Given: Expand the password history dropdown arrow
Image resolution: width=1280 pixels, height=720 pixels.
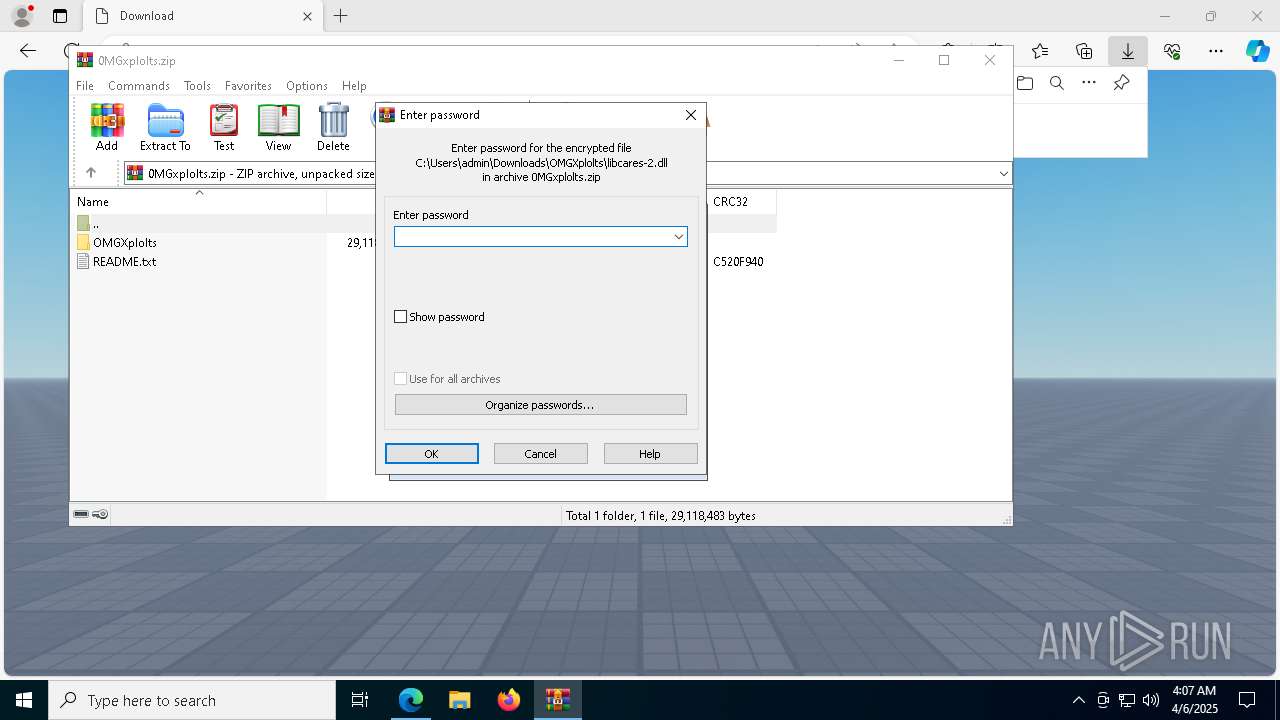Looking at the screenshot, I should pyautogui.click(x=678, y=236).
